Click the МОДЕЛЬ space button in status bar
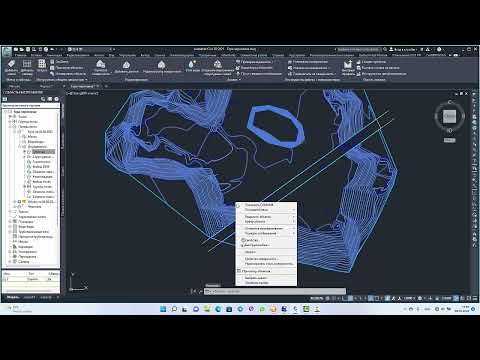Screen dimensions: 480x360 [316, 298]
